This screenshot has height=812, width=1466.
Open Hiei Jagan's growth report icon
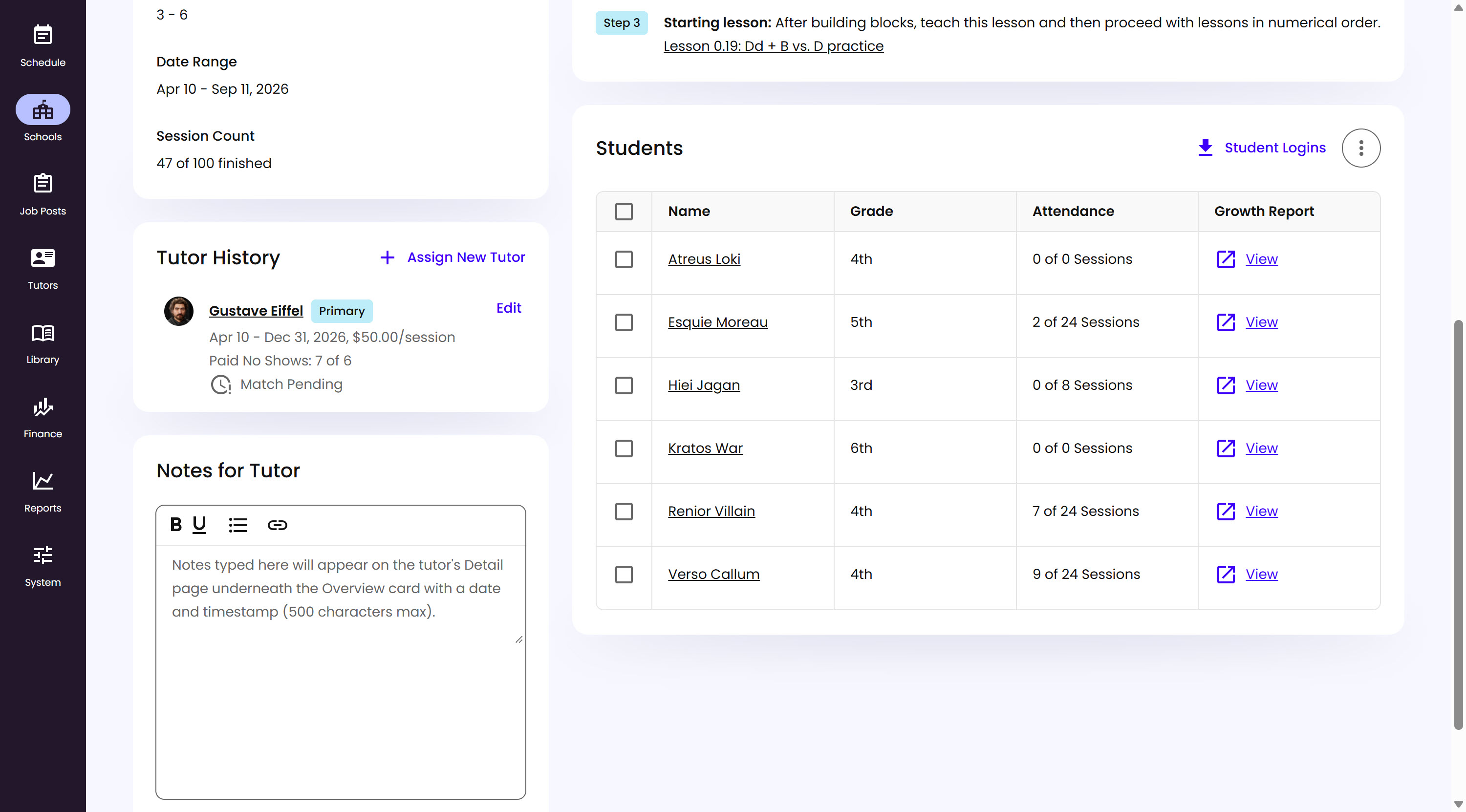click(1225, 385)
